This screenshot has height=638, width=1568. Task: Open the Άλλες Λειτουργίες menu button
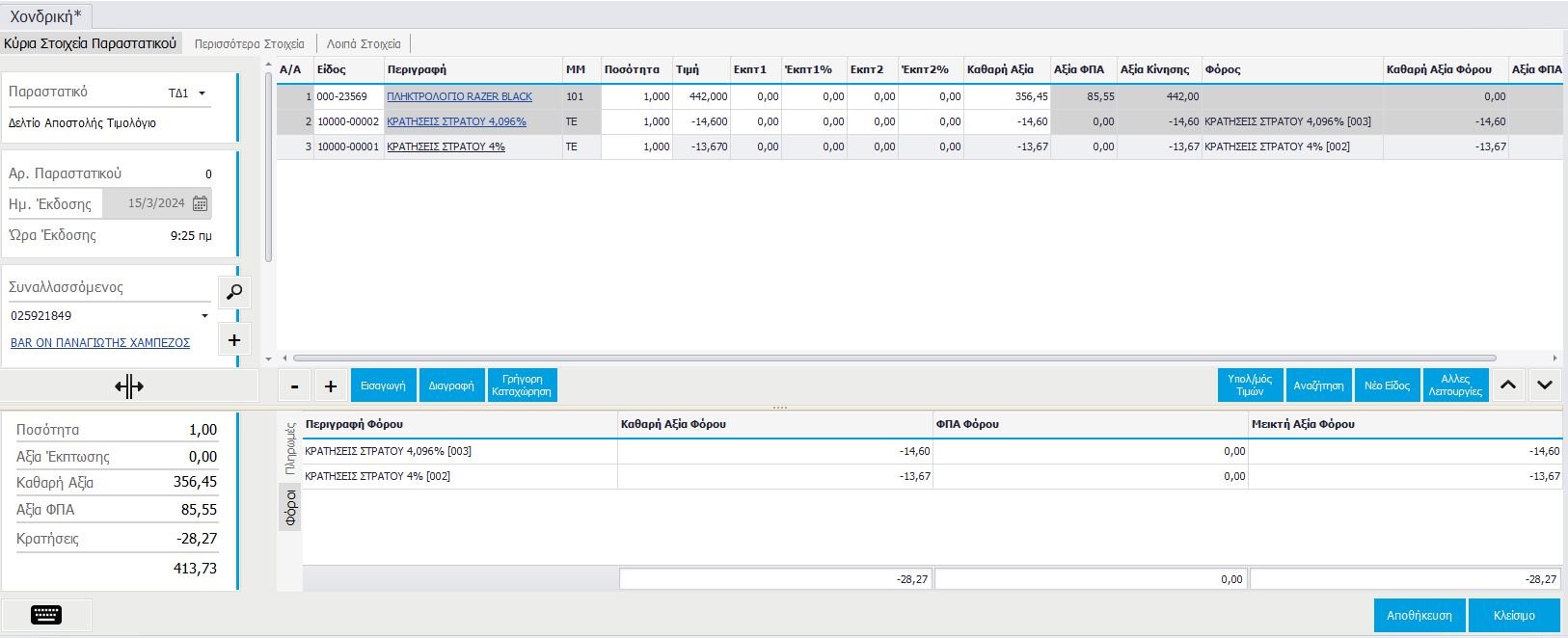(x=1455, y=385)
